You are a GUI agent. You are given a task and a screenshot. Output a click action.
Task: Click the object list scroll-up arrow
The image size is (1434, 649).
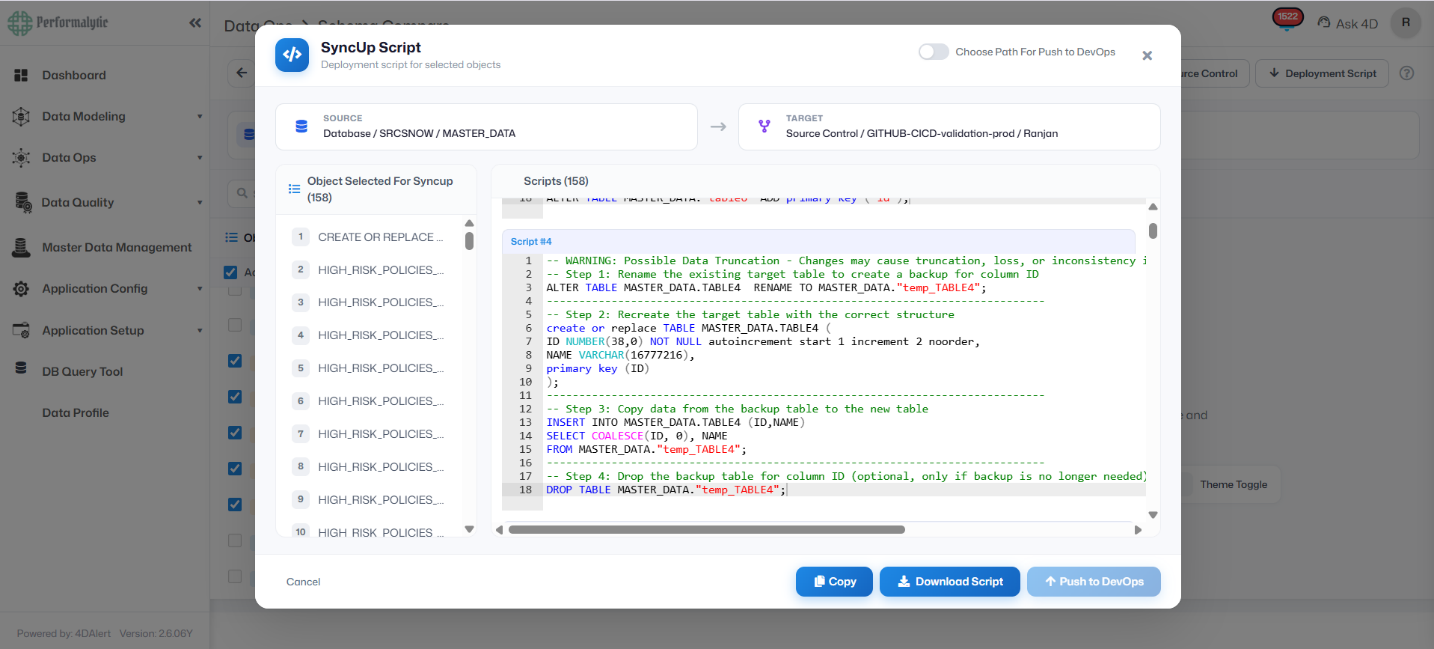click(469, 223)
